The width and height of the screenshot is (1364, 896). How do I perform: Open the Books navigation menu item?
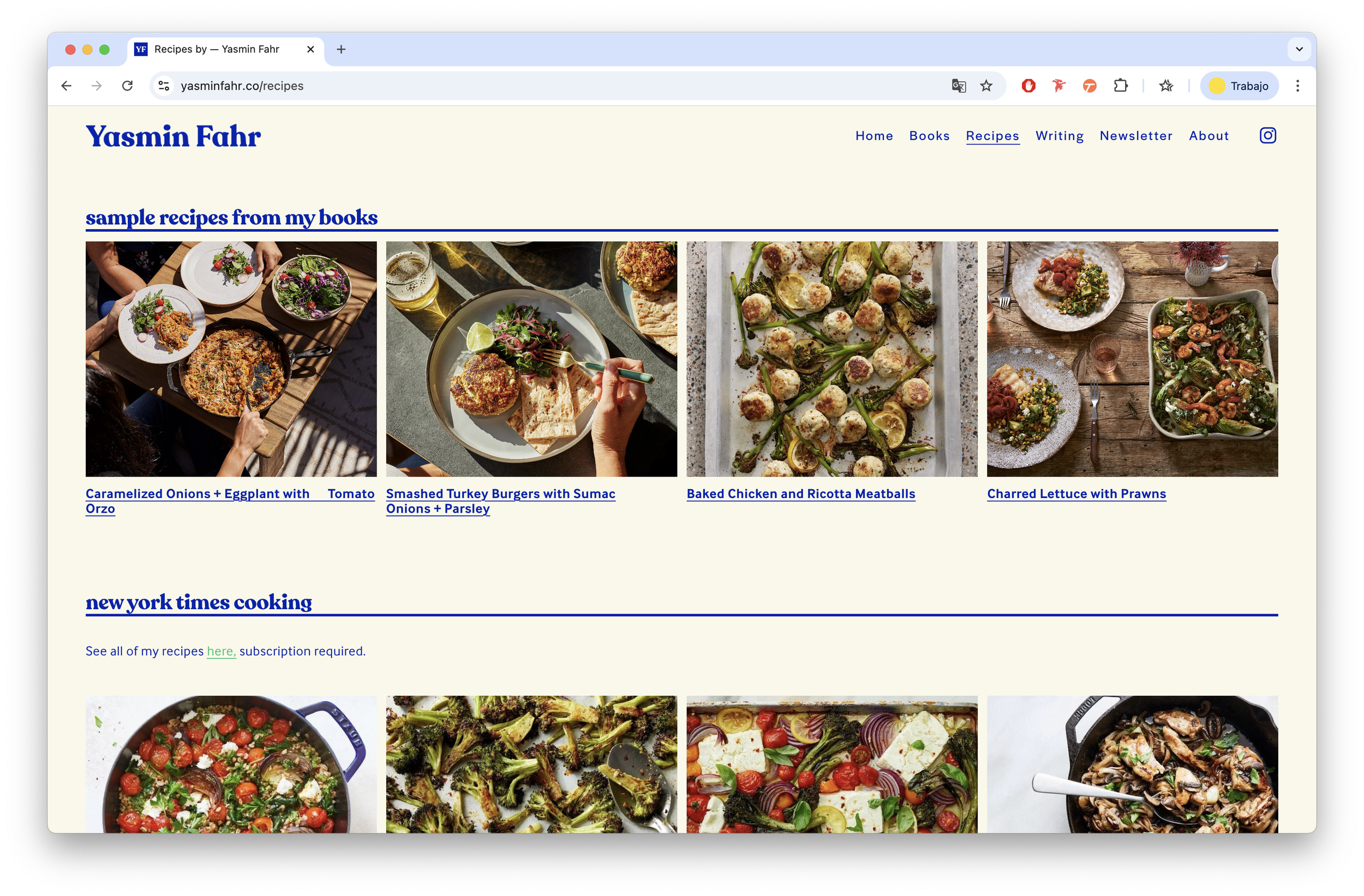pyautogui.click(x=929, y=136)
